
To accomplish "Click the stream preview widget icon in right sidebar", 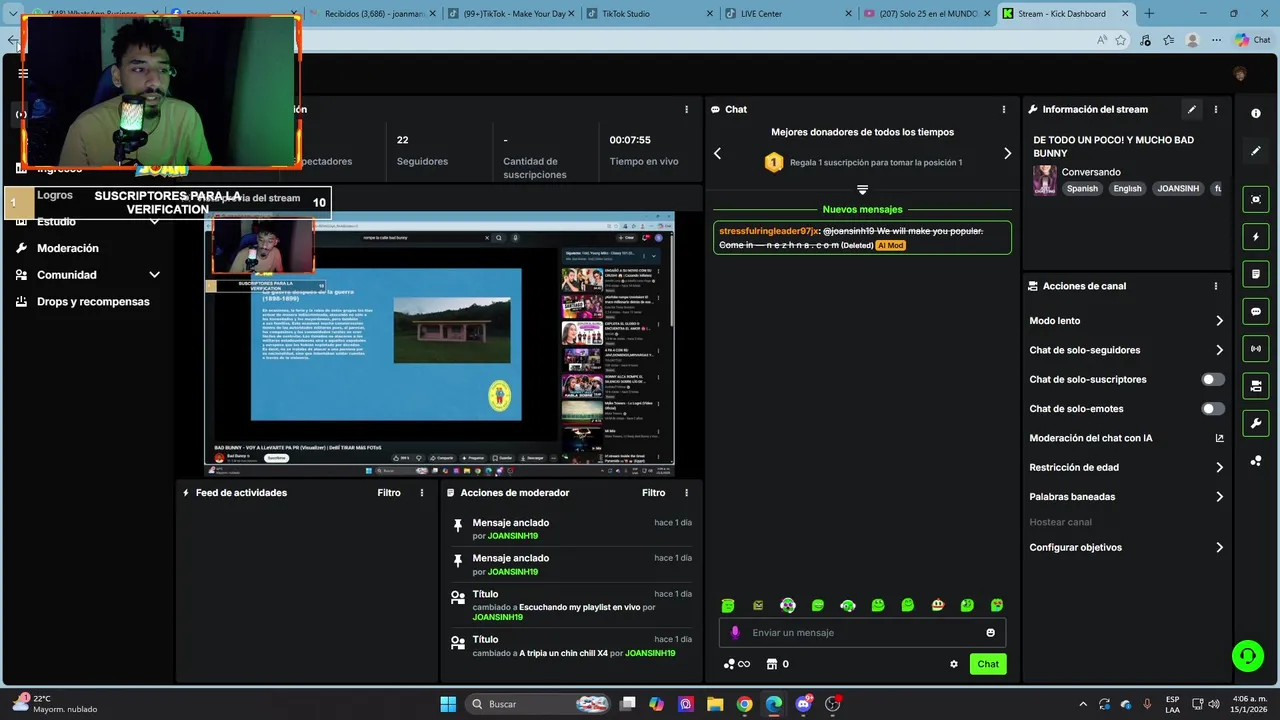I will pyautogui.click(x=1256, y=199).
